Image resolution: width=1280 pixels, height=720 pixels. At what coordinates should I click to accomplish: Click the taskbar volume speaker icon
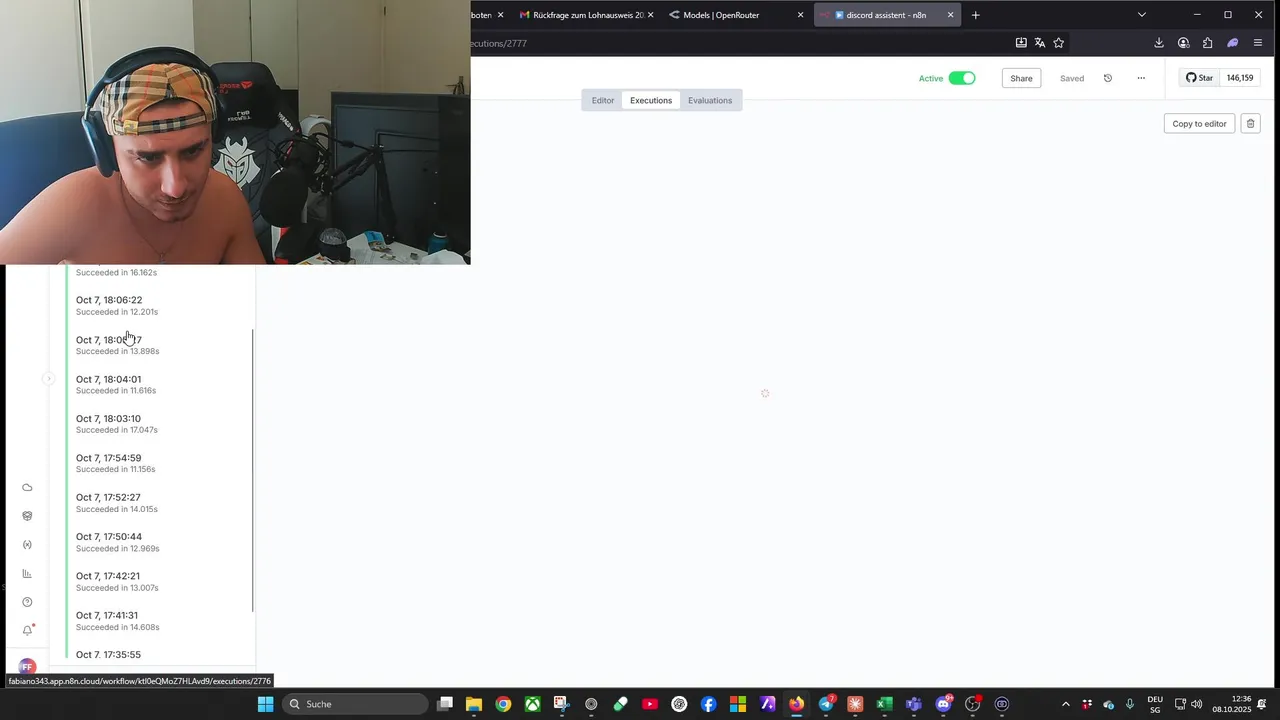[x=1197, y=704]
